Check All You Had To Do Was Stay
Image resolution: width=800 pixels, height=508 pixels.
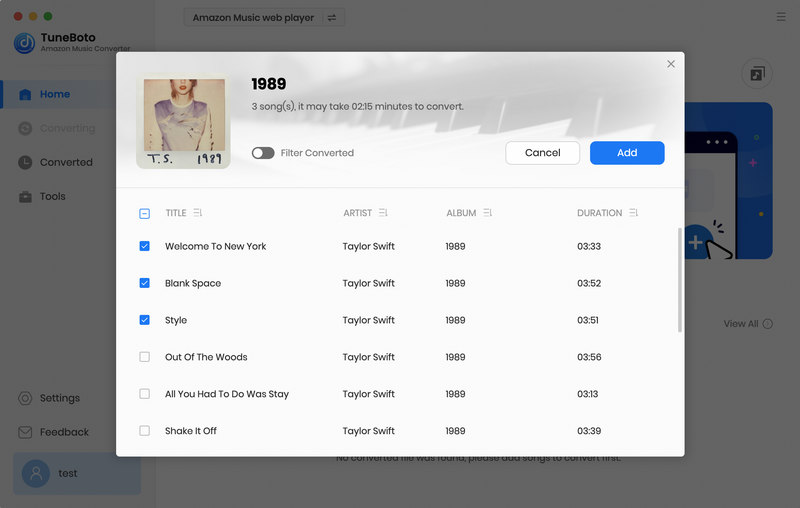point(144,394)
